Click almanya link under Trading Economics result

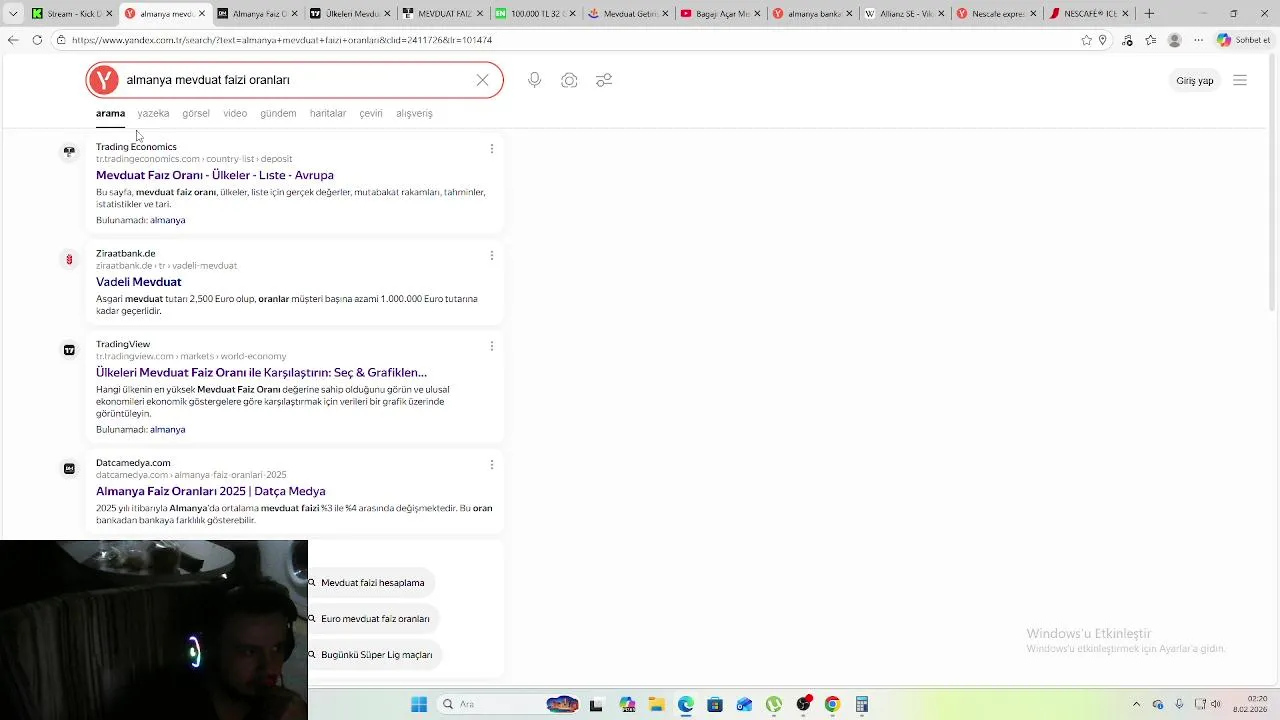pyautogui.click(x=168, y=220)
